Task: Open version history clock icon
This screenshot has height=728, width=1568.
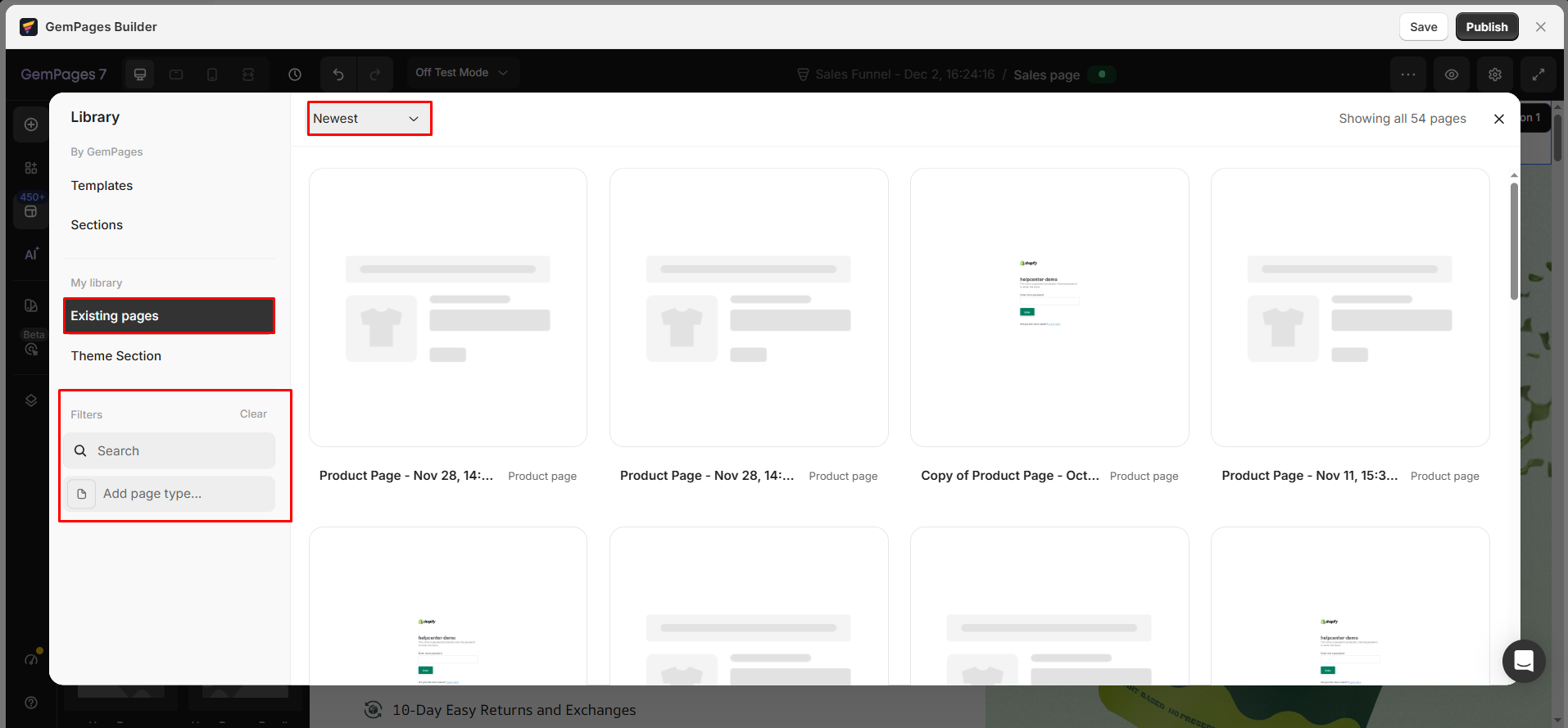Action: tap(295, 75)
